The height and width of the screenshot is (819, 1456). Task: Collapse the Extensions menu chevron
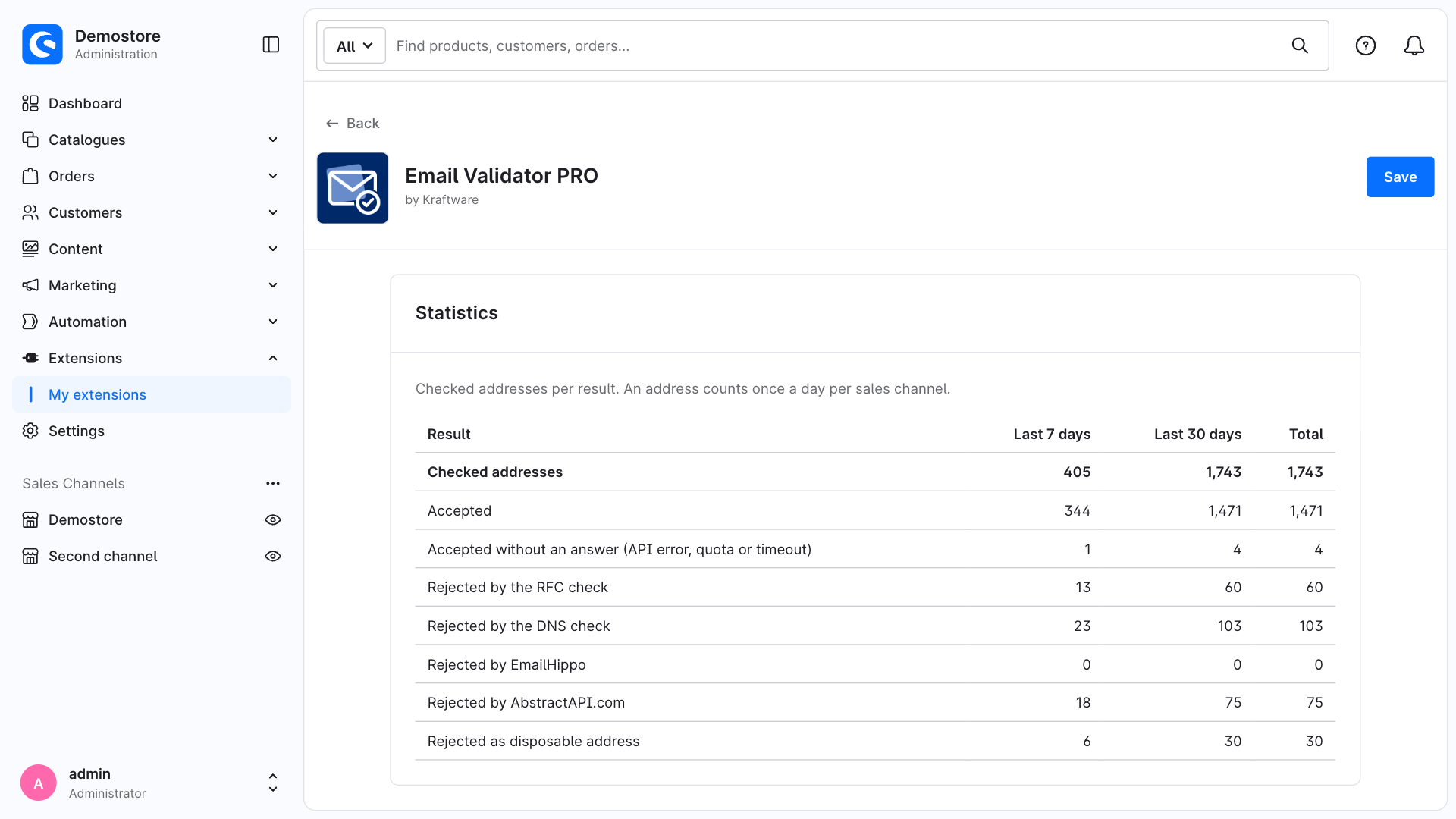pos(273,358)
